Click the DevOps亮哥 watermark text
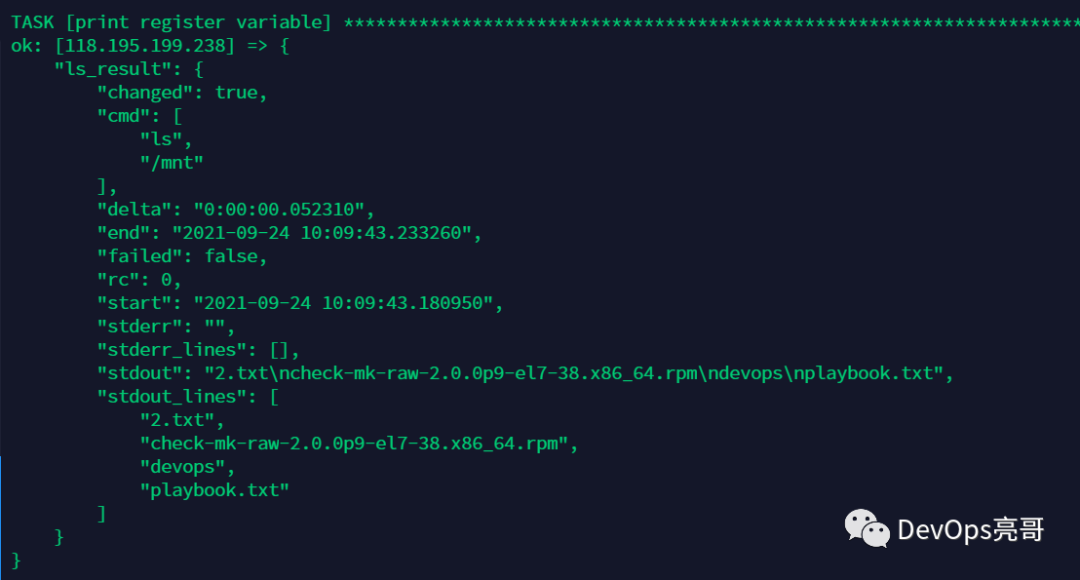 tap(970, 529)
